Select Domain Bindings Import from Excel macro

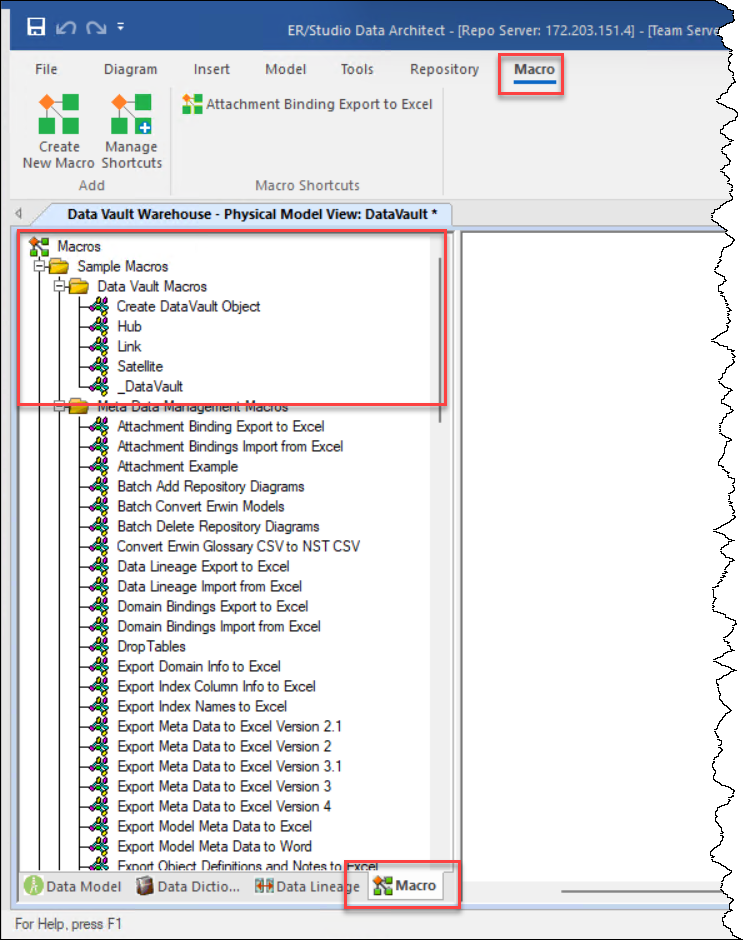[219, 626]
